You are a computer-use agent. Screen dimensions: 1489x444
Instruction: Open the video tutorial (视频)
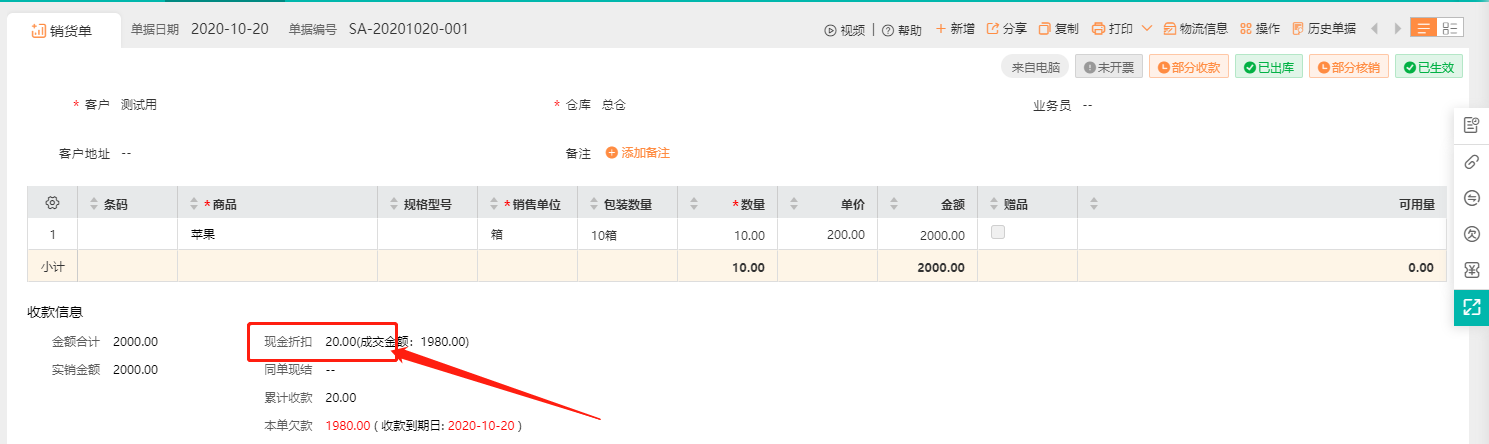tap(845, 30)
